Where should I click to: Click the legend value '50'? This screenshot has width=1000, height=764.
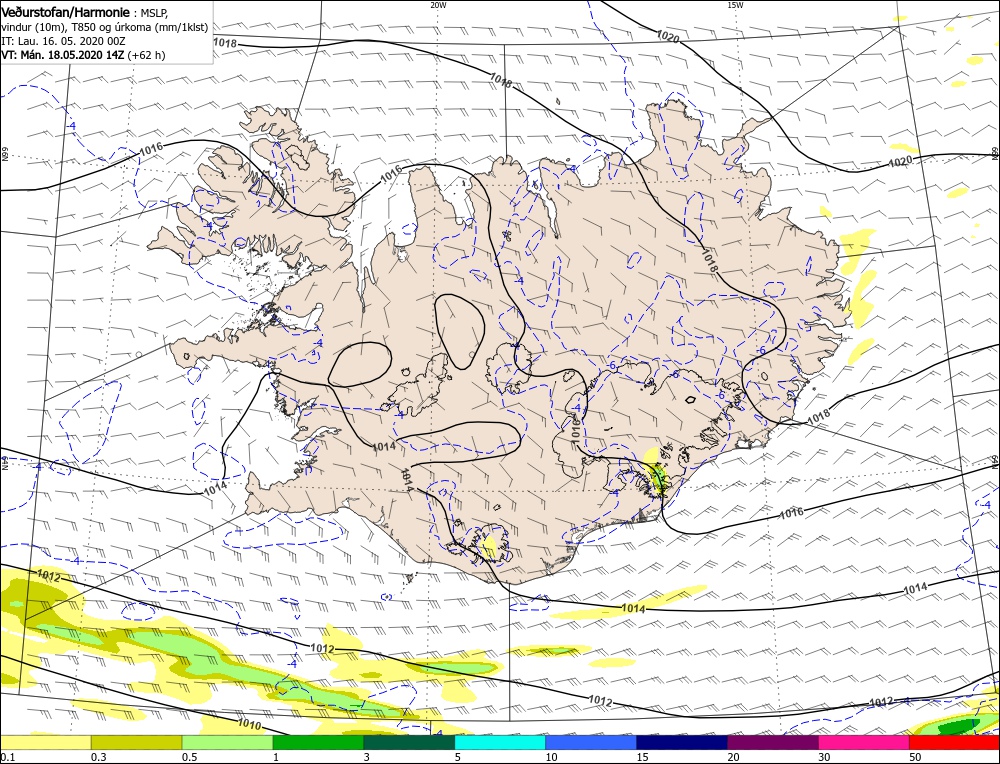point(914,757)
